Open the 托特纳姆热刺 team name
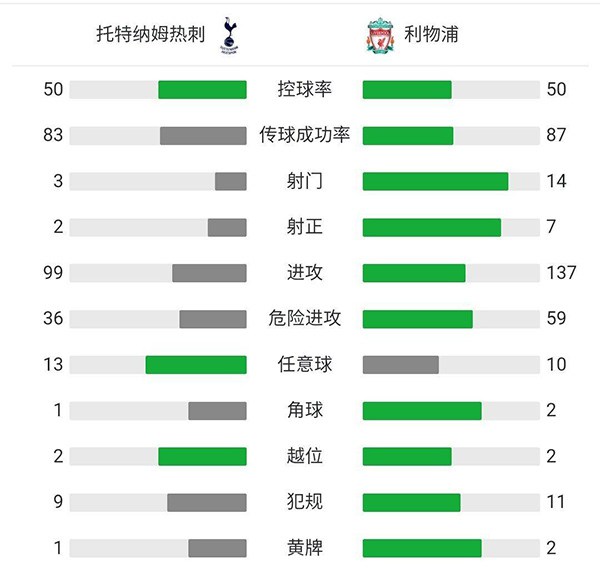Image resolution: width=600 pixels, height=568 pixels. click(151, 35)
